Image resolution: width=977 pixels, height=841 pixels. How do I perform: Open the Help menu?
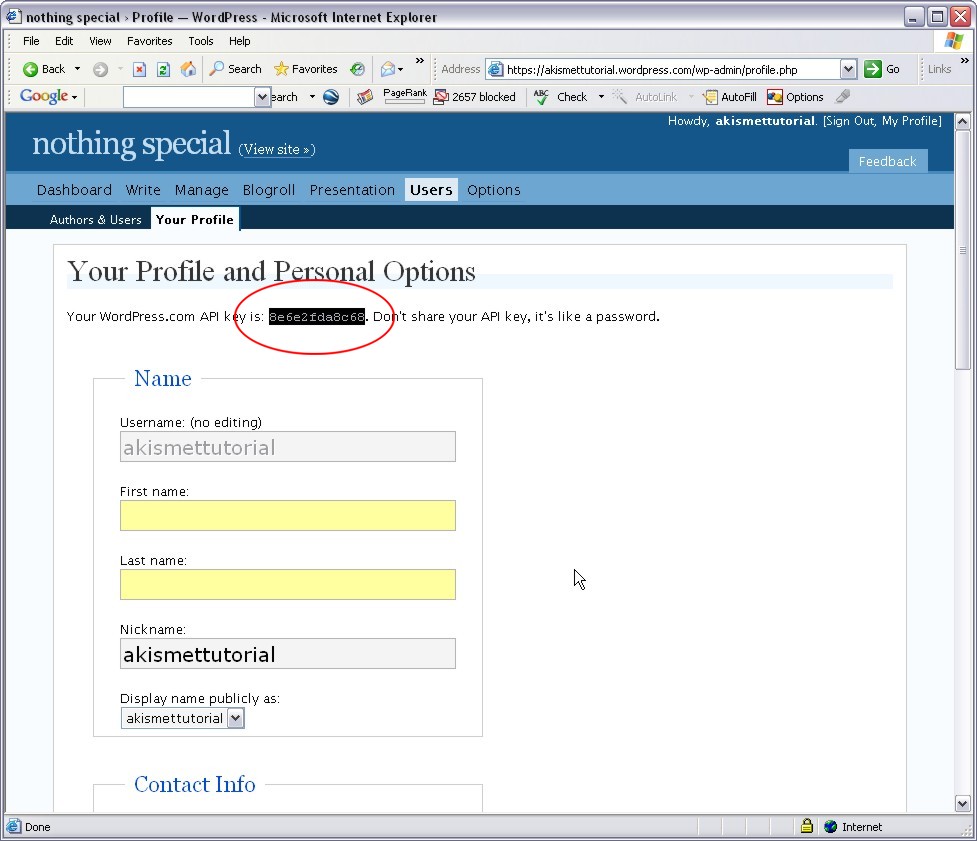point(240,41)
